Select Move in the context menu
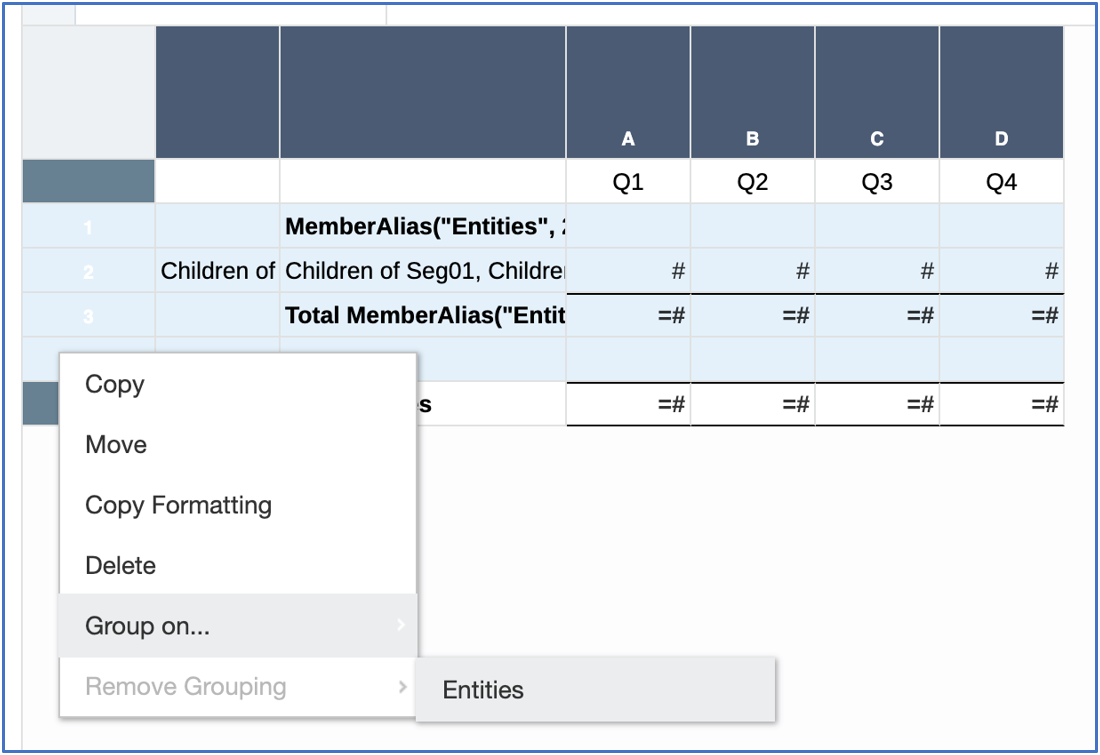The width and height of the screenshot is (1100, 755). [116, 445]
